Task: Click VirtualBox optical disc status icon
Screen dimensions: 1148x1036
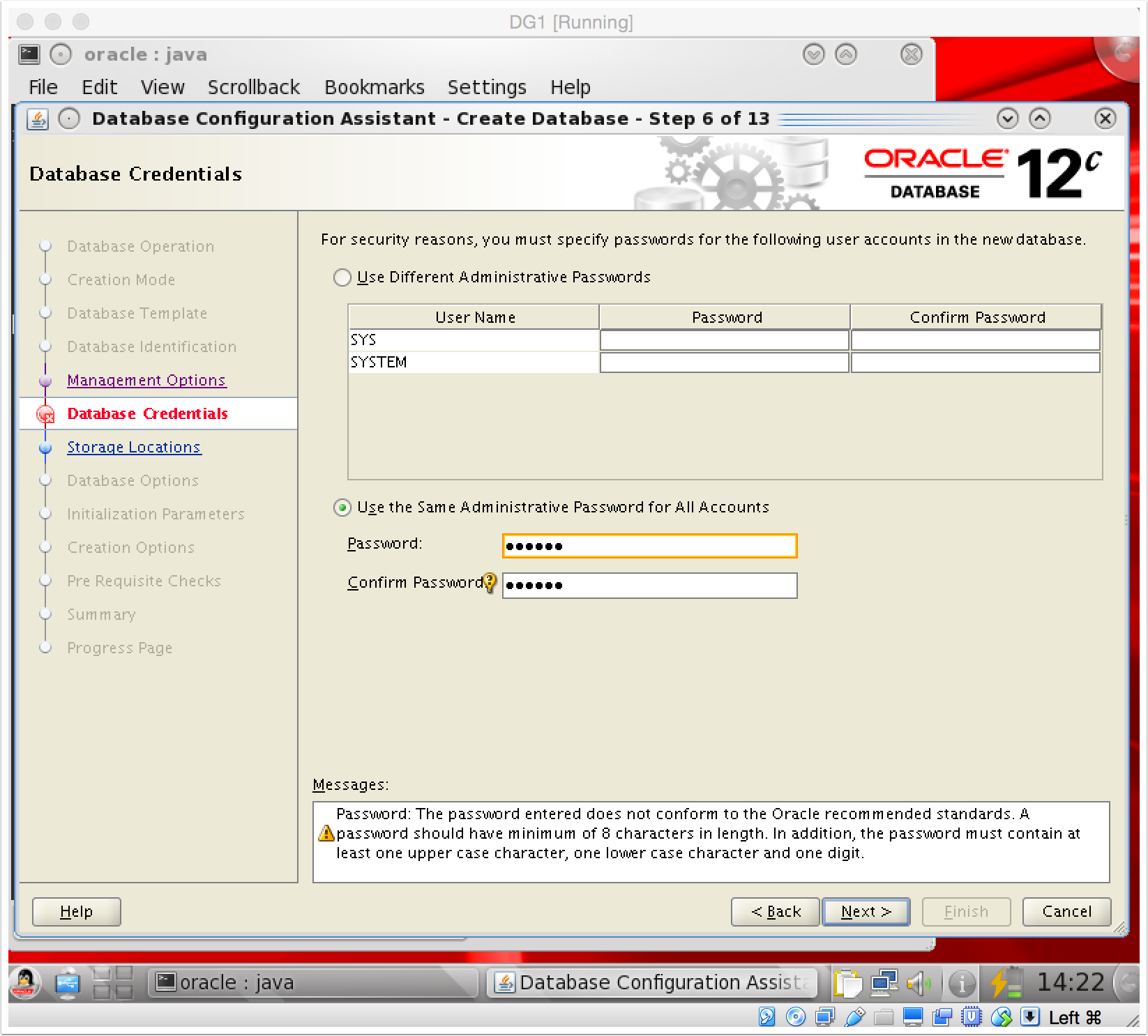Action: click(795, 1017)
